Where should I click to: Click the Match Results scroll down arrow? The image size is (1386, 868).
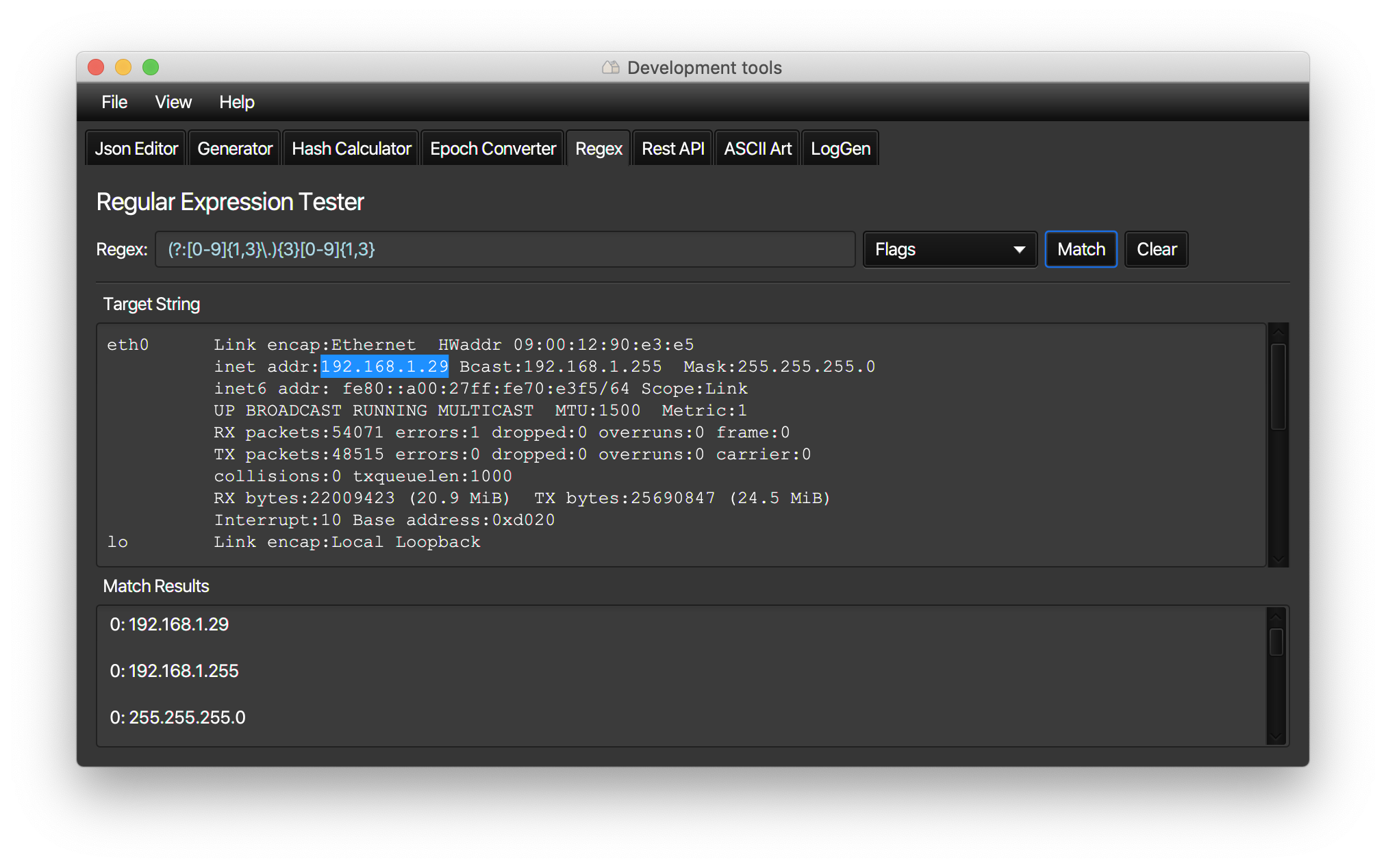(1276, 737)
